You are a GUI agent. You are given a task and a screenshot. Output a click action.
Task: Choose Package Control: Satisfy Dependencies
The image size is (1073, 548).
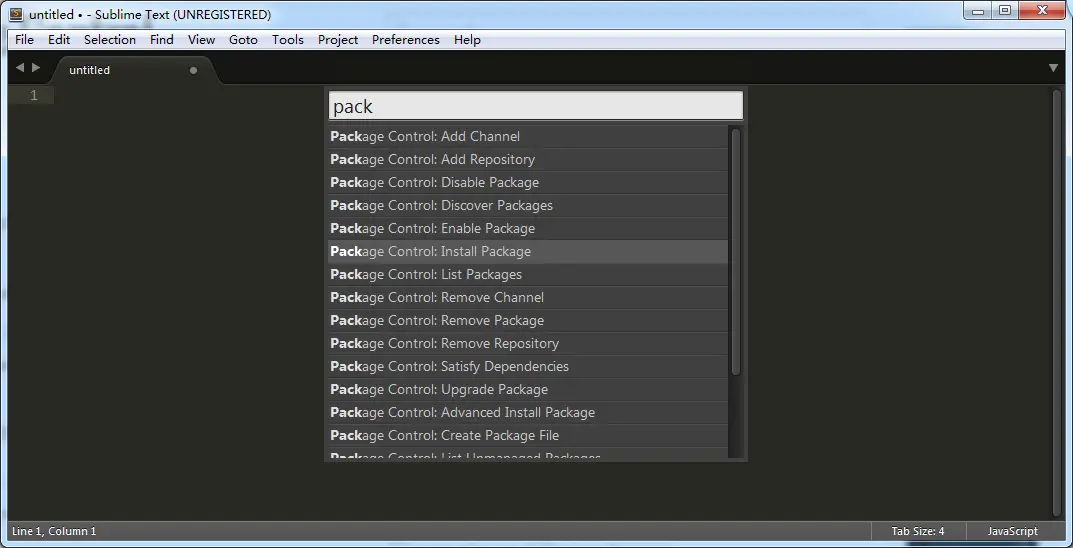coord(528,366)
